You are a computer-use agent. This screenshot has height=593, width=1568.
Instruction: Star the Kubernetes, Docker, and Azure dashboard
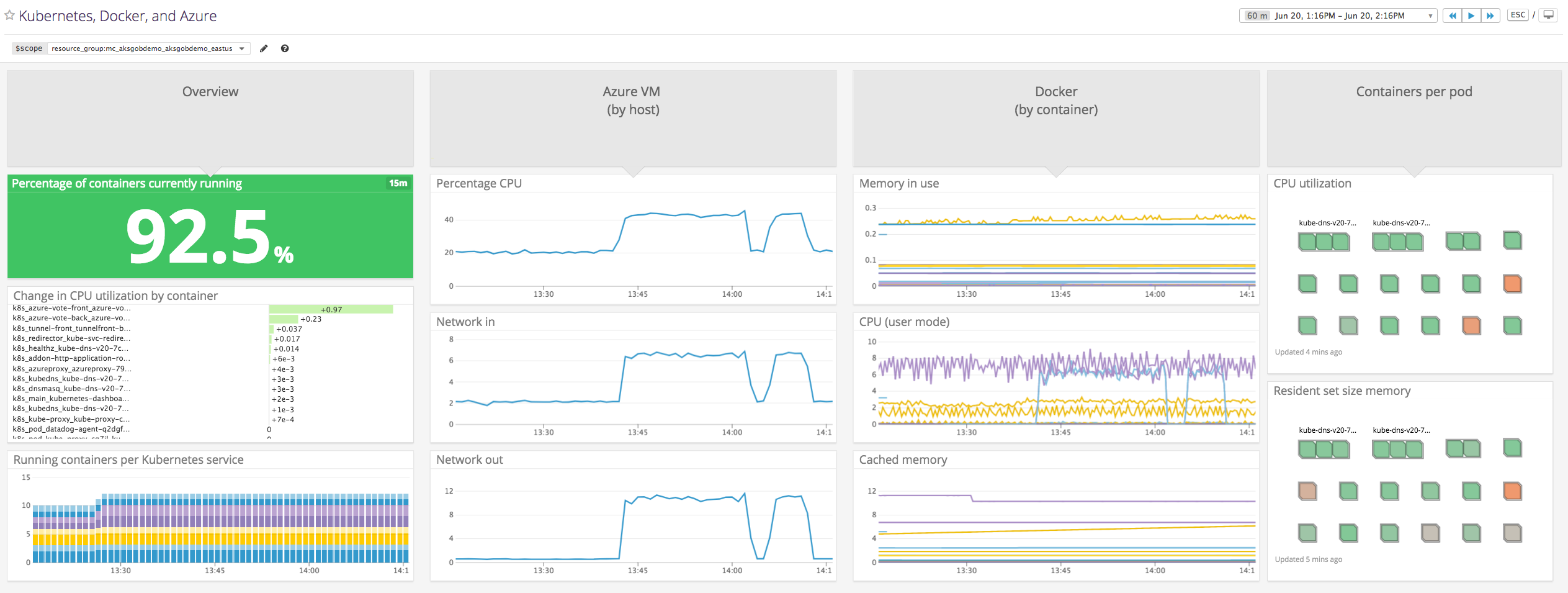(9, 15)
